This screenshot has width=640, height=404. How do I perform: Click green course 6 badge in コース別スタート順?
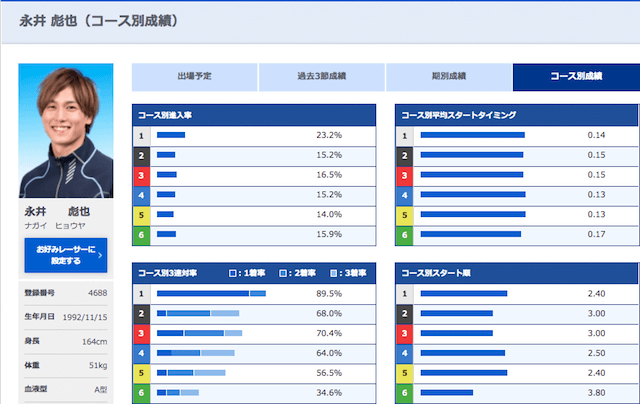pyautogui.click(x=404, y=393)
